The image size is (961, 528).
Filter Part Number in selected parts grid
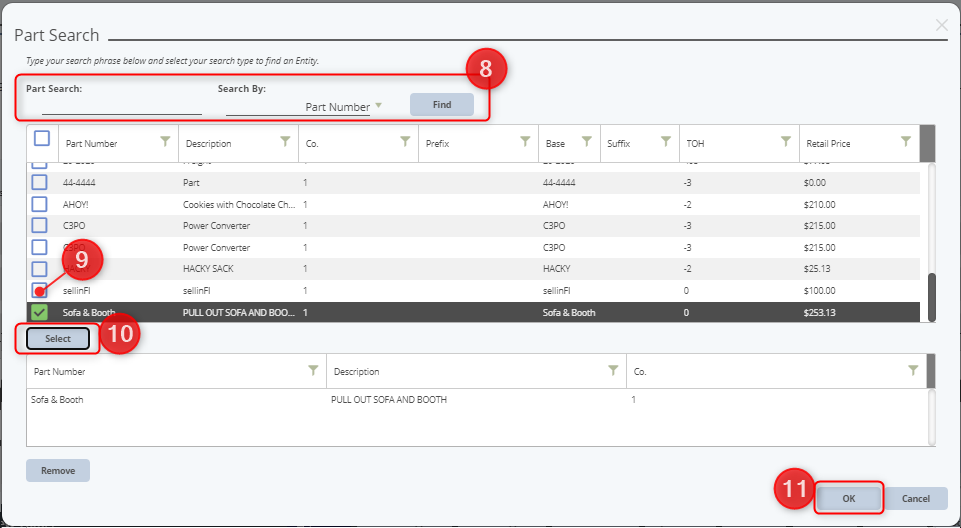313,370
